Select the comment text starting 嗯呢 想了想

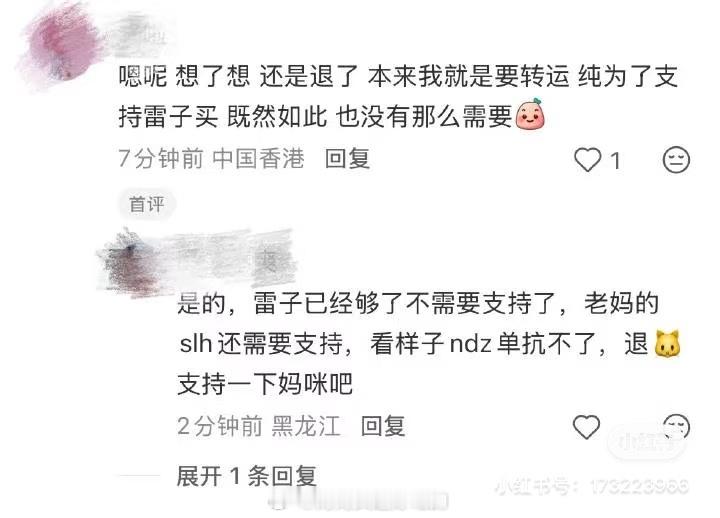(398, 96)
